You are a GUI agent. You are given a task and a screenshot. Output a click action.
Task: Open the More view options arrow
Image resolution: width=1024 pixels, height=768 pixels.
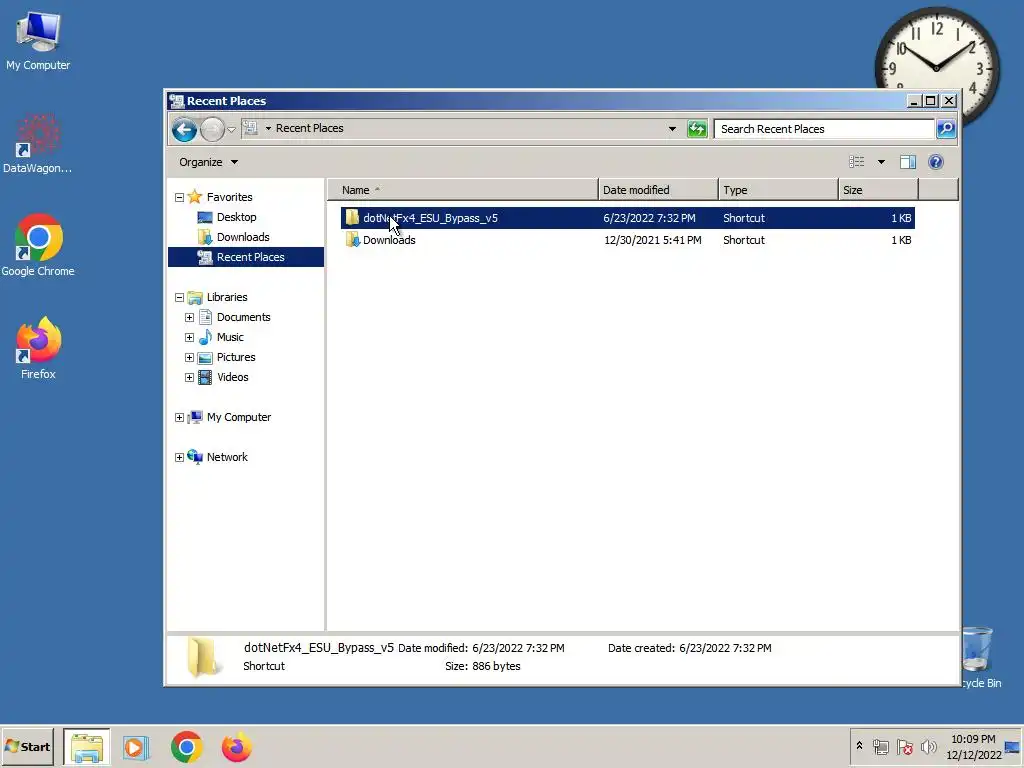[x=881, y=162]
